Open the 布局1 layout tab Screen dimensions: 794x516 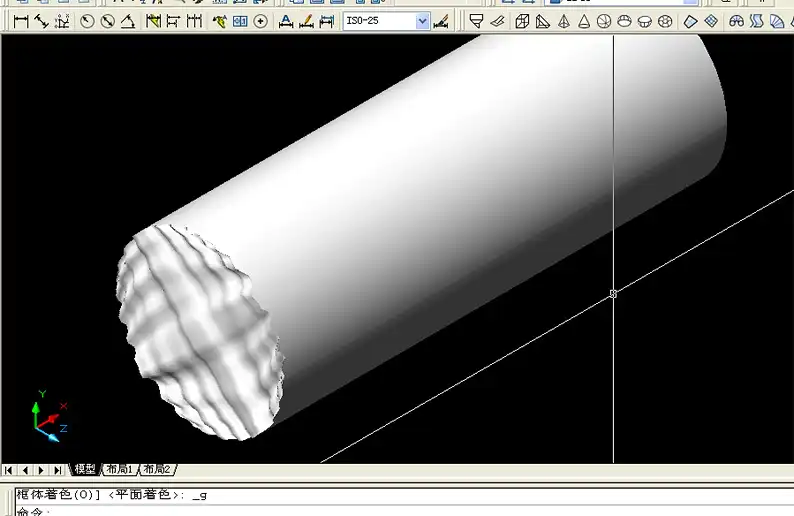point(120,470)
